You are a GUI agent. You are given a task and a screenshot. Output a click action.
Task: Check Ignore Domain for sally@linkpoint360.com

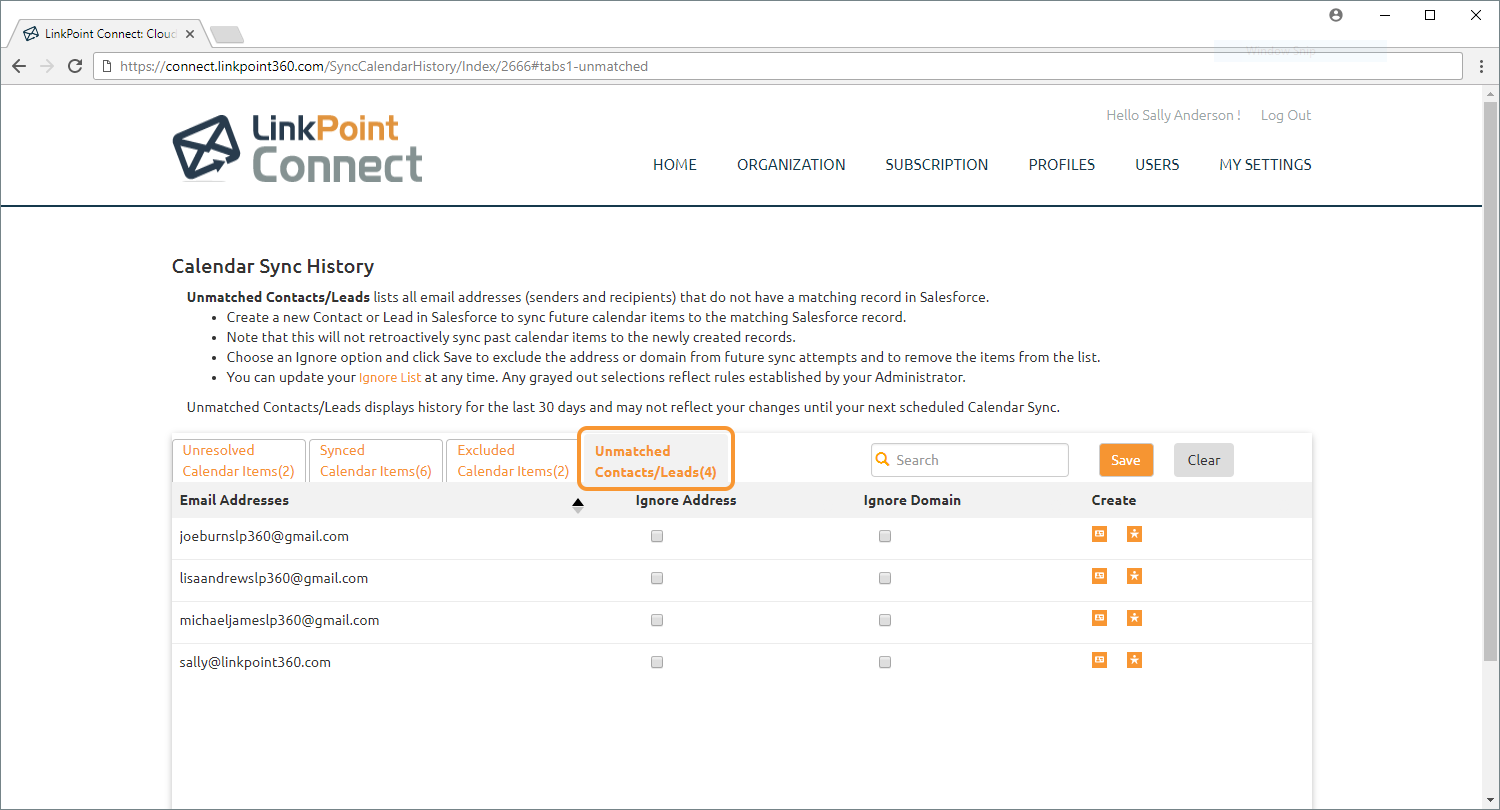click(x=885, y=662)
